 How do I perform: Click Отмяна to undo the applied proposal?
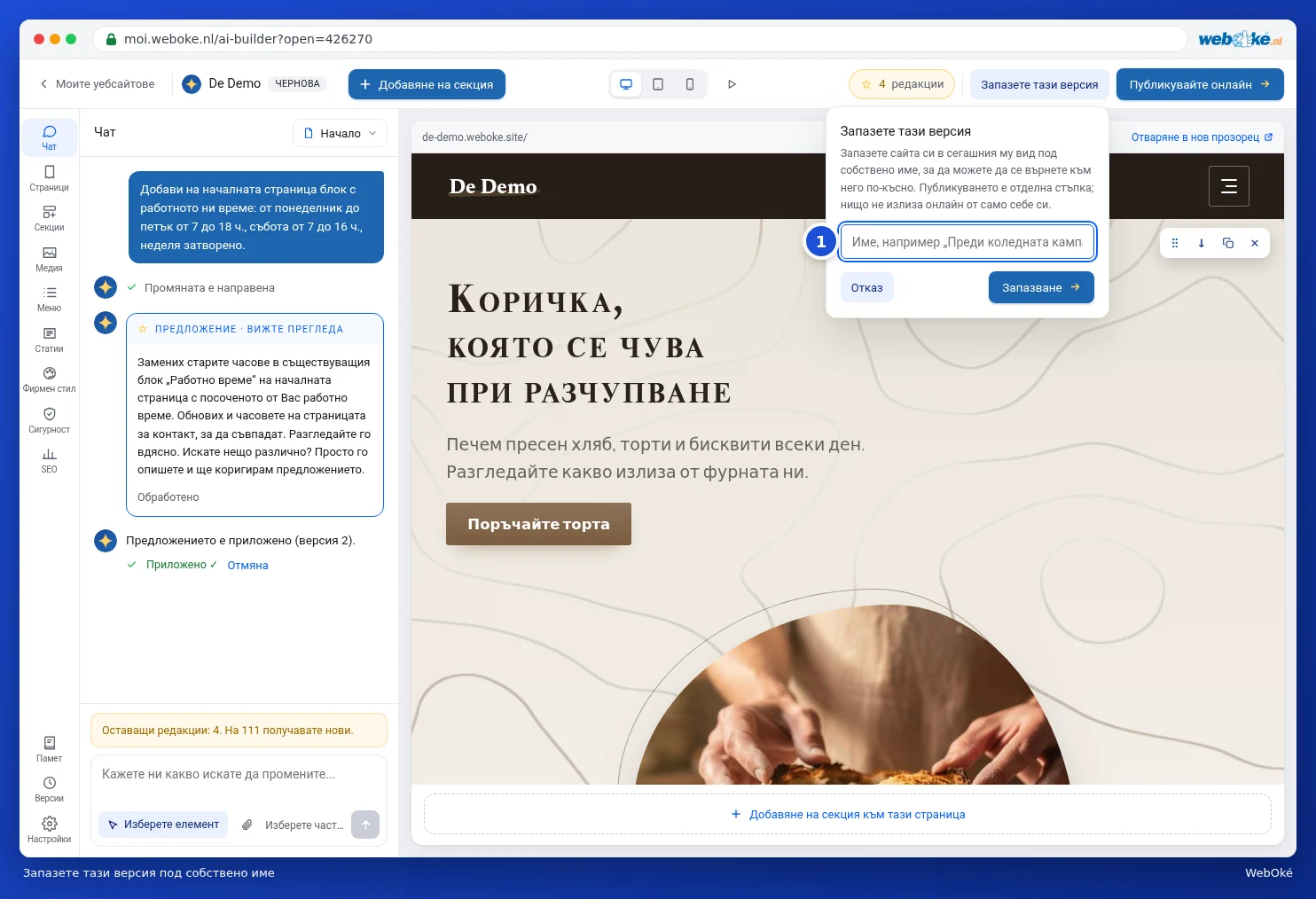[247, 566]
